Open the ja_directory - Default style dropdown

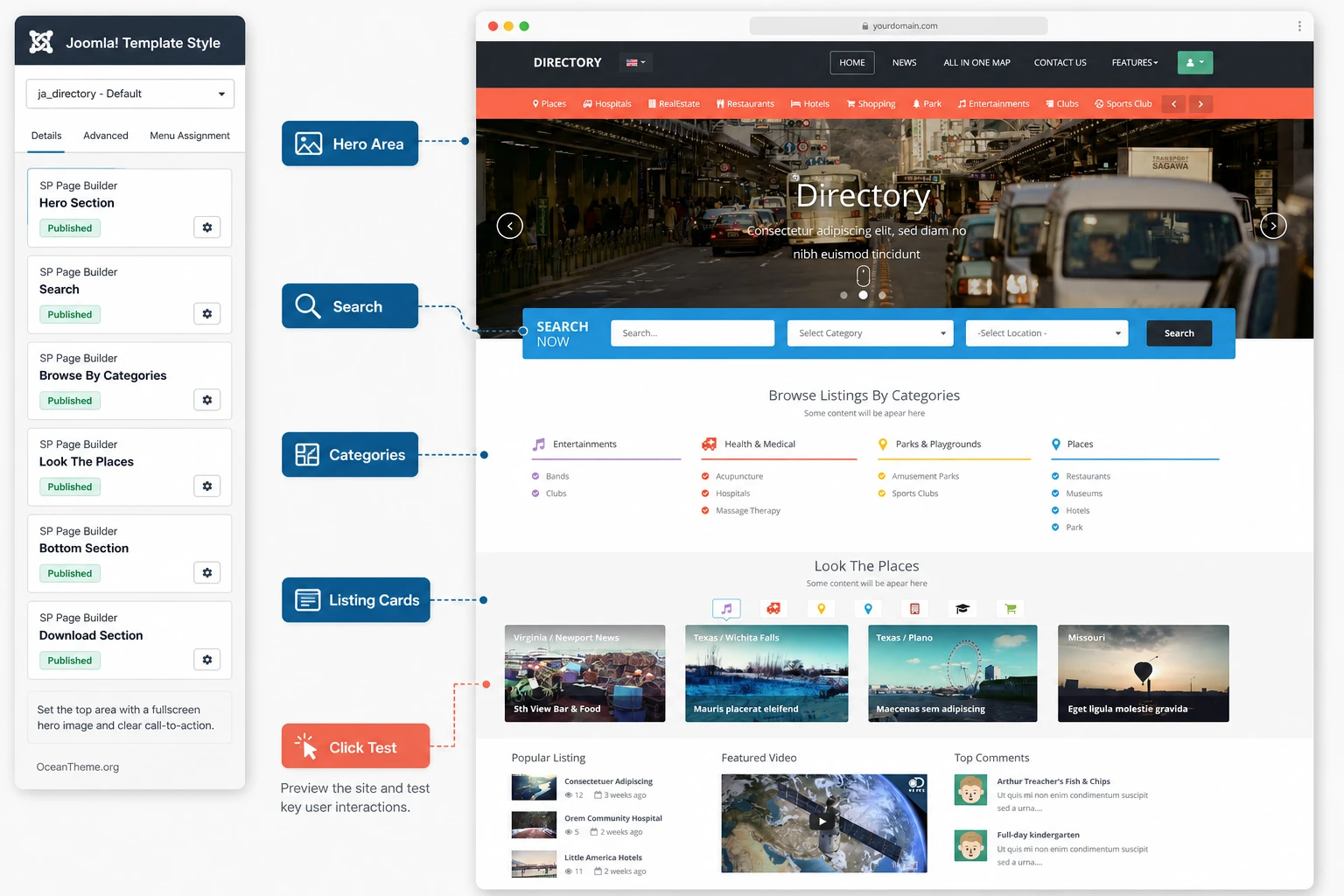click(x=130, y=94)
